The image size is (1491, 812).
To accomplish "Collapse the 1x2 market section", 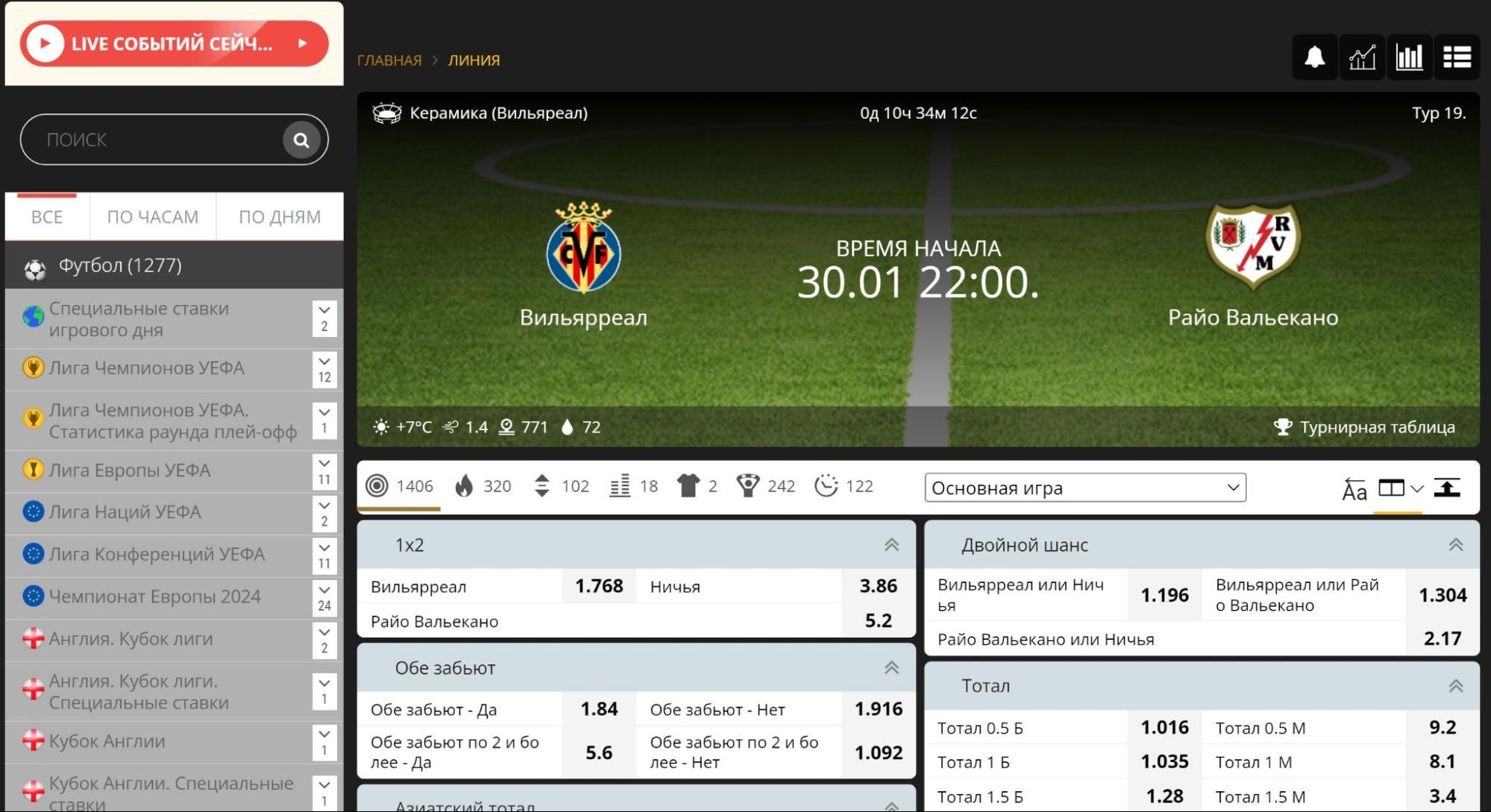I will click(x=891, y=545).
